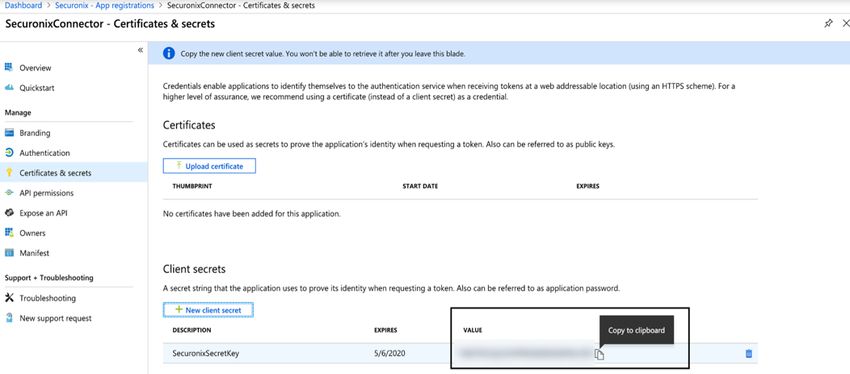Screen dimensions: 850x374
Task: Copy the secret value to clipboard
Action: [x=599, y=354]
